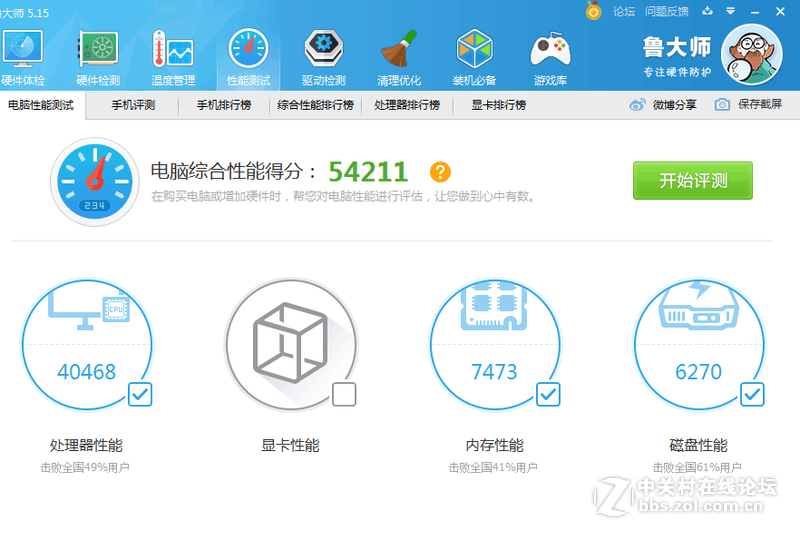
Task: Switch to the 电脑性能测试 tab
Action: click(x=41, y=105)
